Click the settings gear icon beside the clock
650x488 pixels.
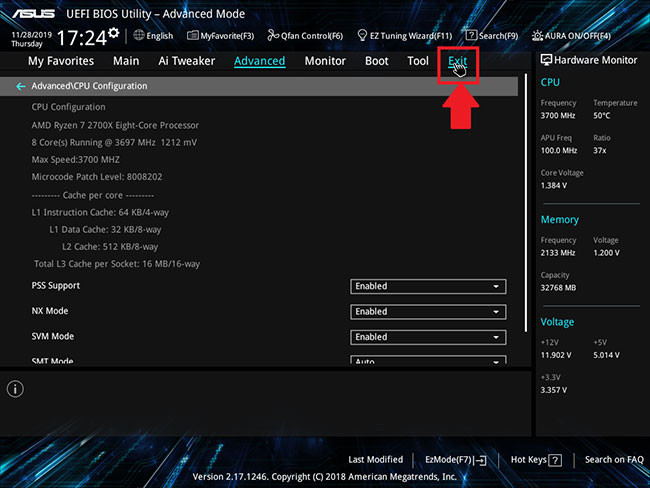113,33
